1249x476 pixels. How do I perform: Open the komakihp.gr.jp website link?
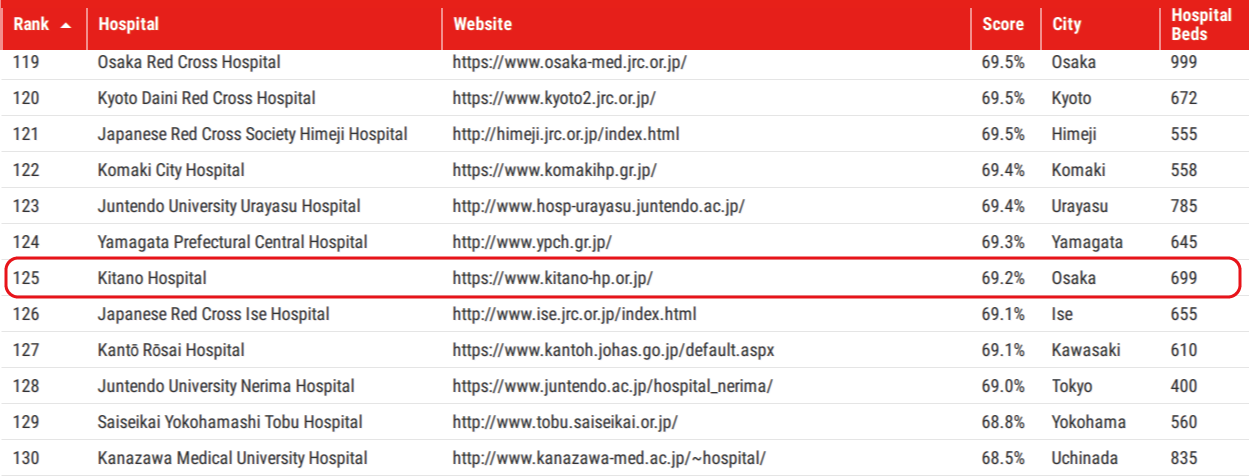[x=555, y=170]
